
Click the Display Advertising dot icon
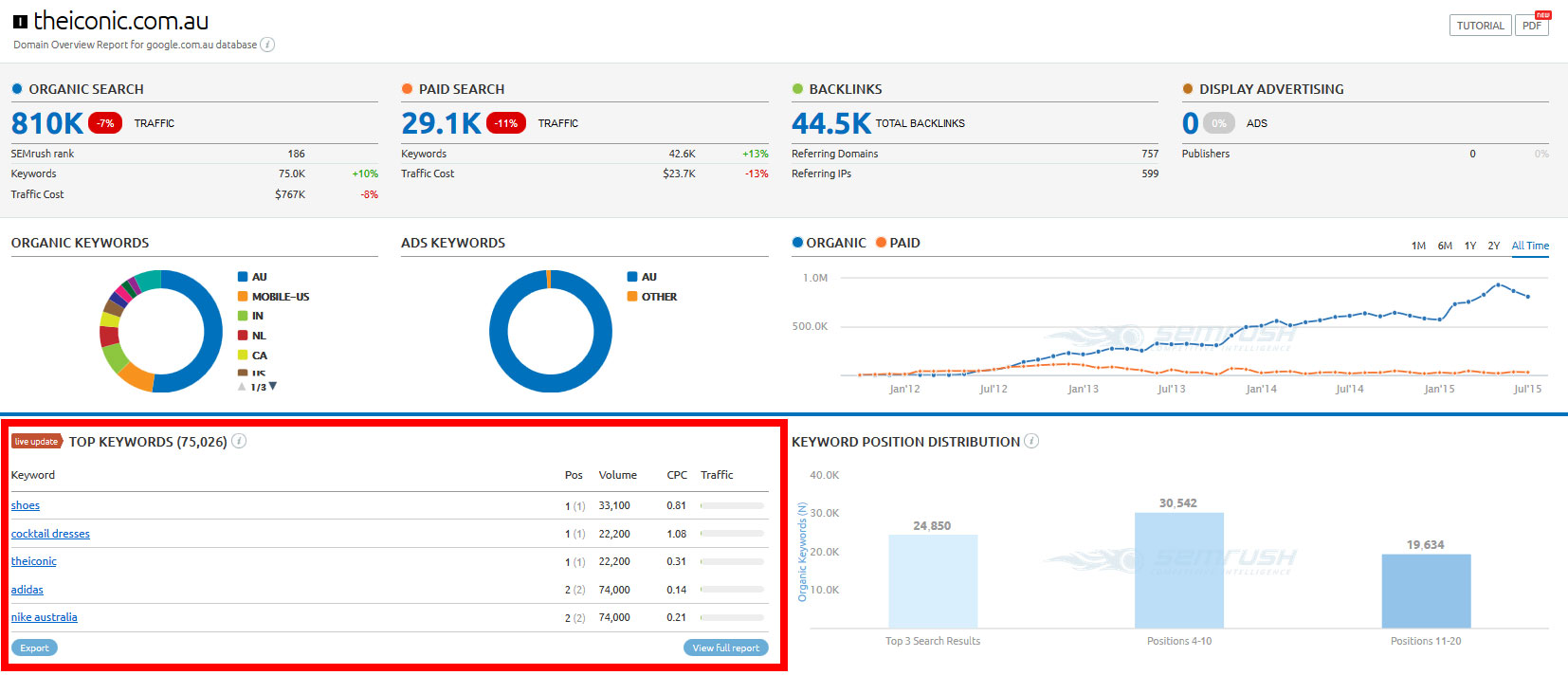[x=1188, y=88]
